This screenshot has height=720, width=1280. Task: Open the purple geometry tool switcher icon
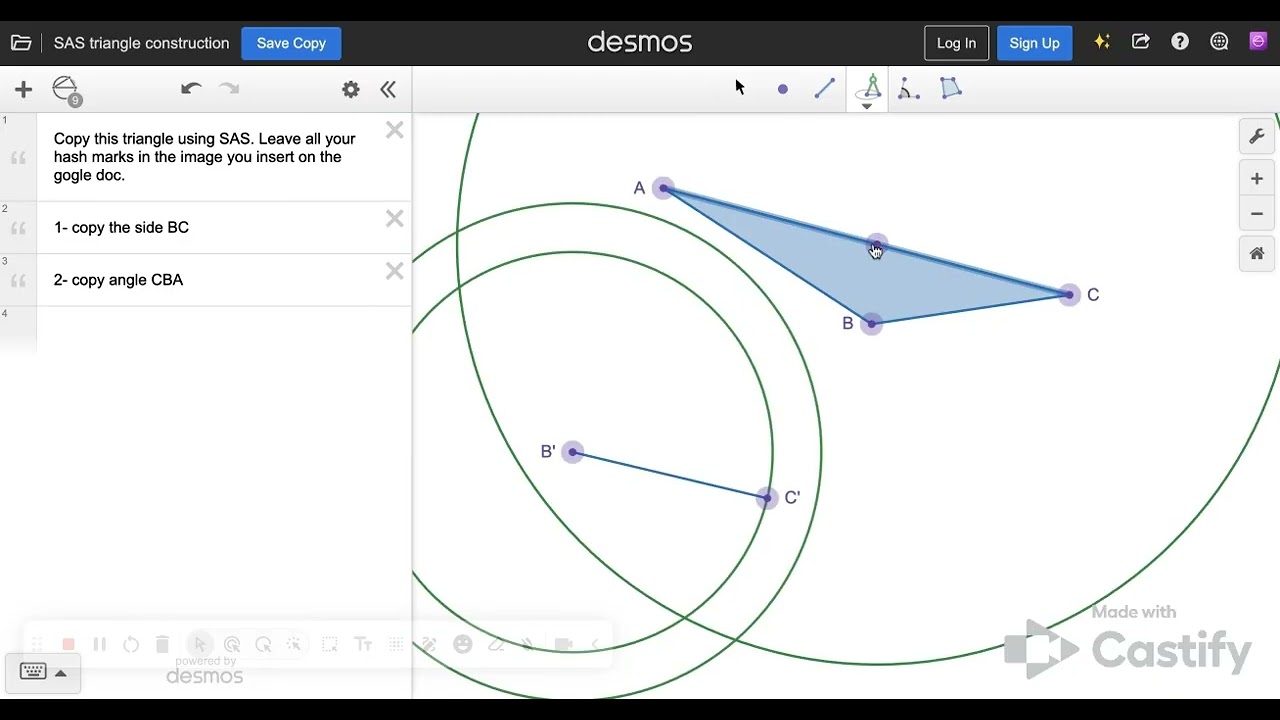click(x=1258, y=41)
